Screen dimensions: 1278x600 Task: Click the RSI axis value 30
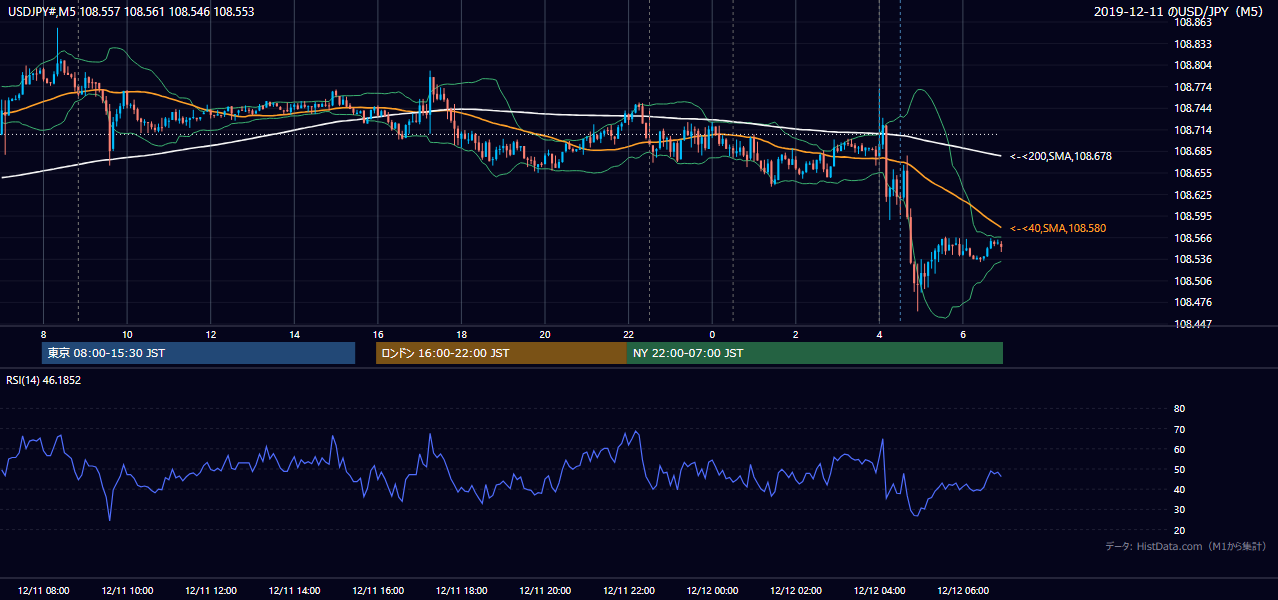coord(1179,509)
